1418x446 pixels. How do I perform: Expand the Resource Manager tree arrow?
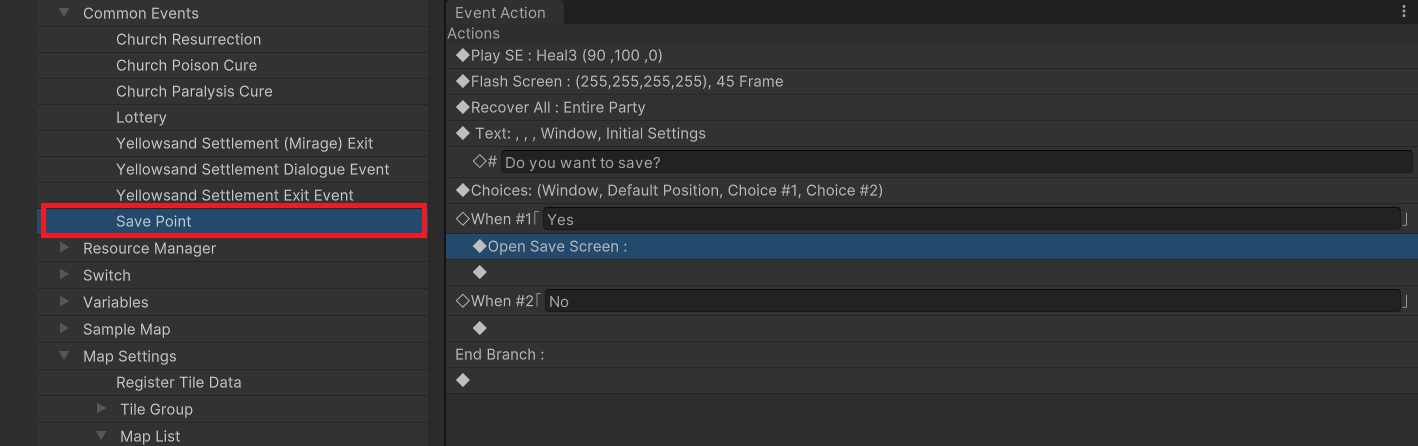64,248
